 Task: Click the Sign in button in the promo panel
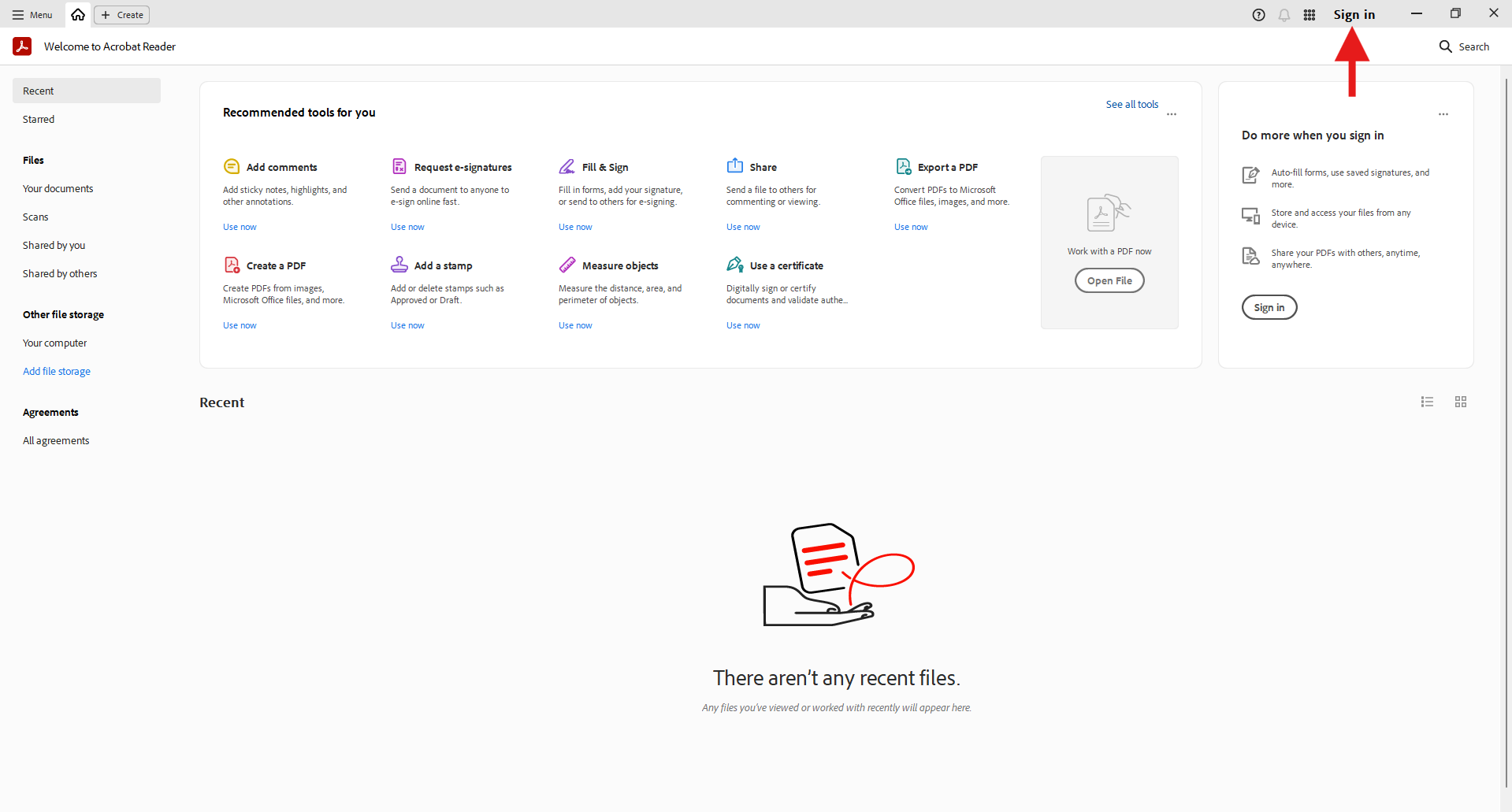click(1269, 307)
